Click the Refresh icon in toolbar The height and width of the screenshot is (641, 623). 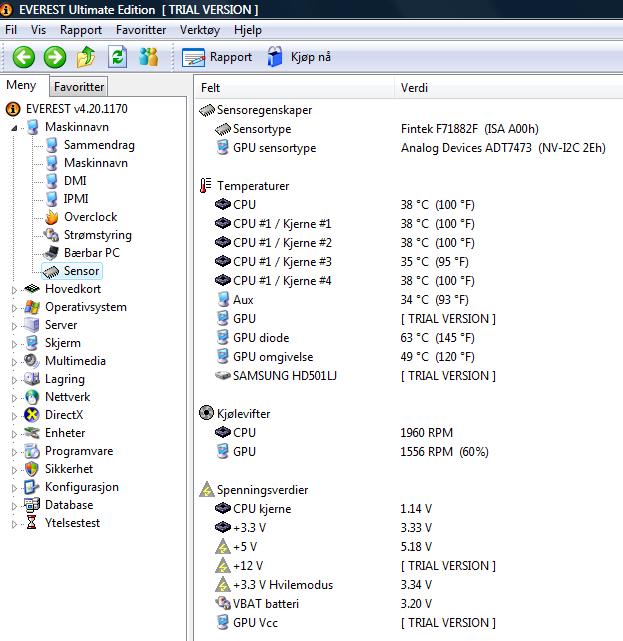(x=117, y=57)
